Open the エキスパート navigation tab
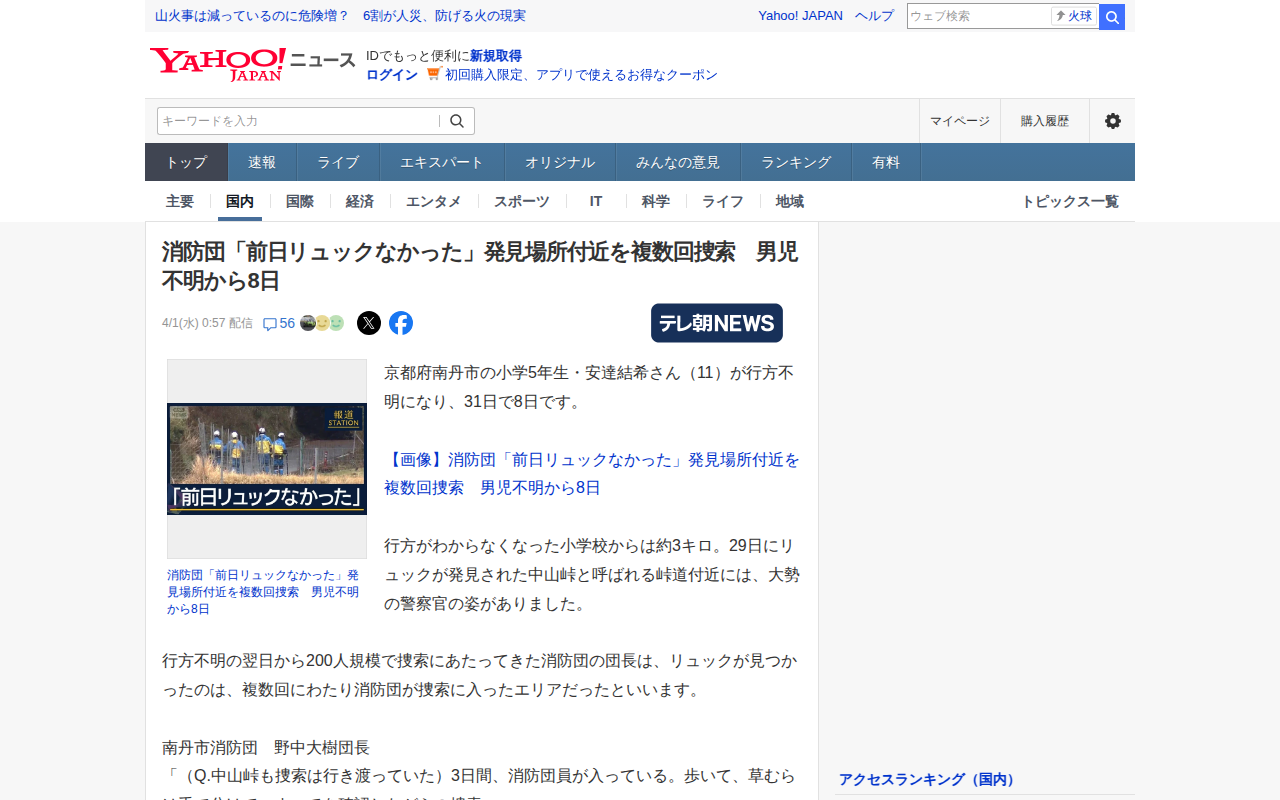Screen dimensions: 1280x800 pos(442,162)
